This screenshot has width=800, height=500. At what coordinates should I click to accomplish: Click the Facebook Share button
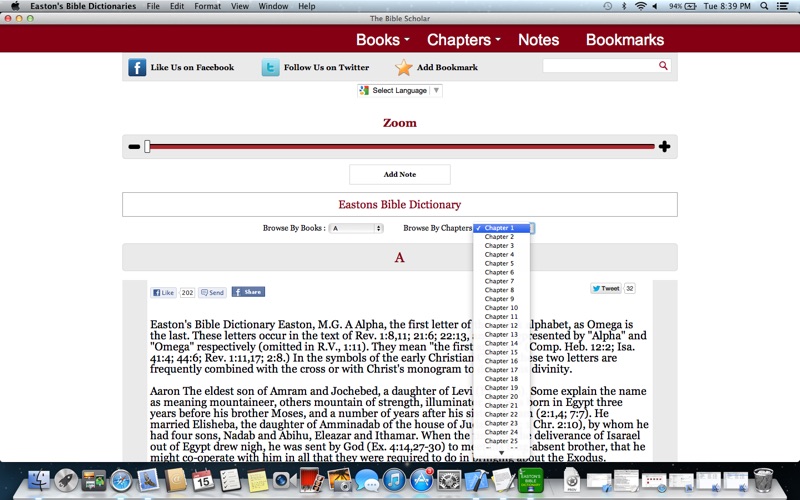click(248, 292)
